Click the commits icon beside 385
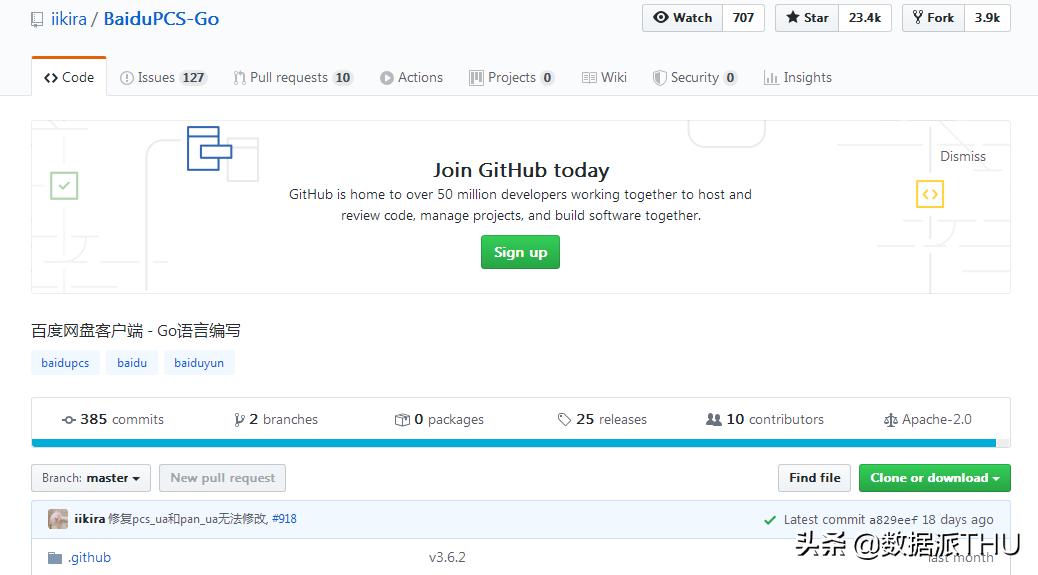The width and height of the screenshot is (1038, 575). pos(68,420)
